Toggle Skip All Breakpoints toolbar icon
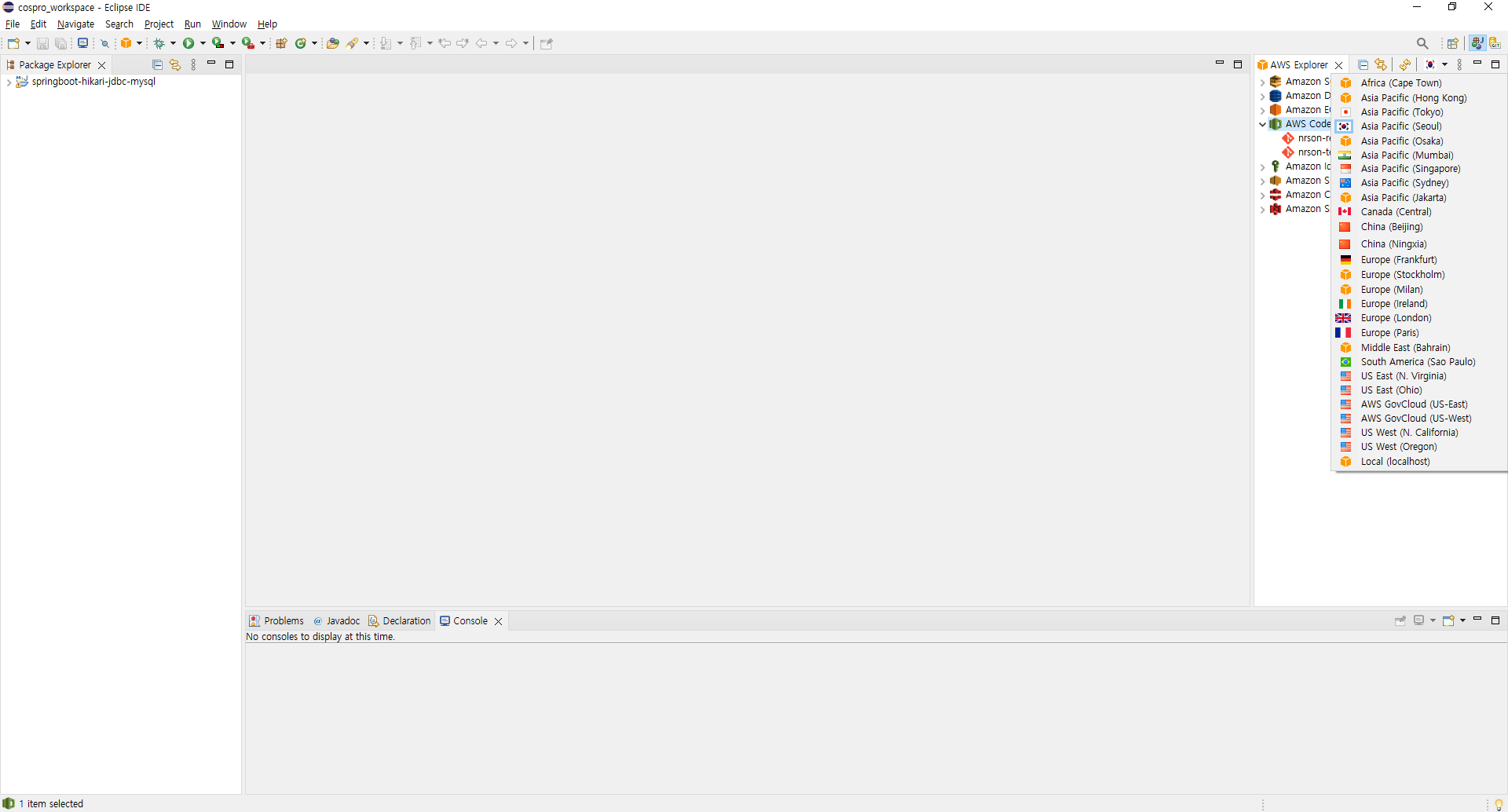Screen dimensions: 1508x812 104,43
